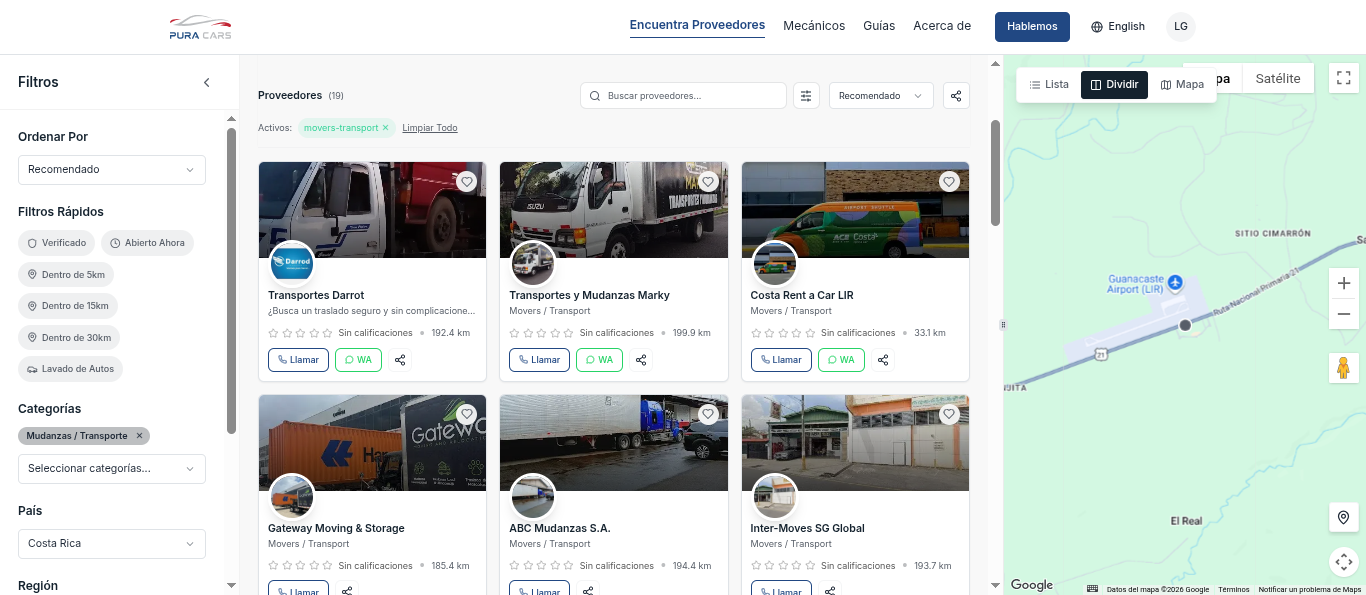This screenshot has height=595, width=1366.
Task: Open English language selector
Action: pos(1118,26)
